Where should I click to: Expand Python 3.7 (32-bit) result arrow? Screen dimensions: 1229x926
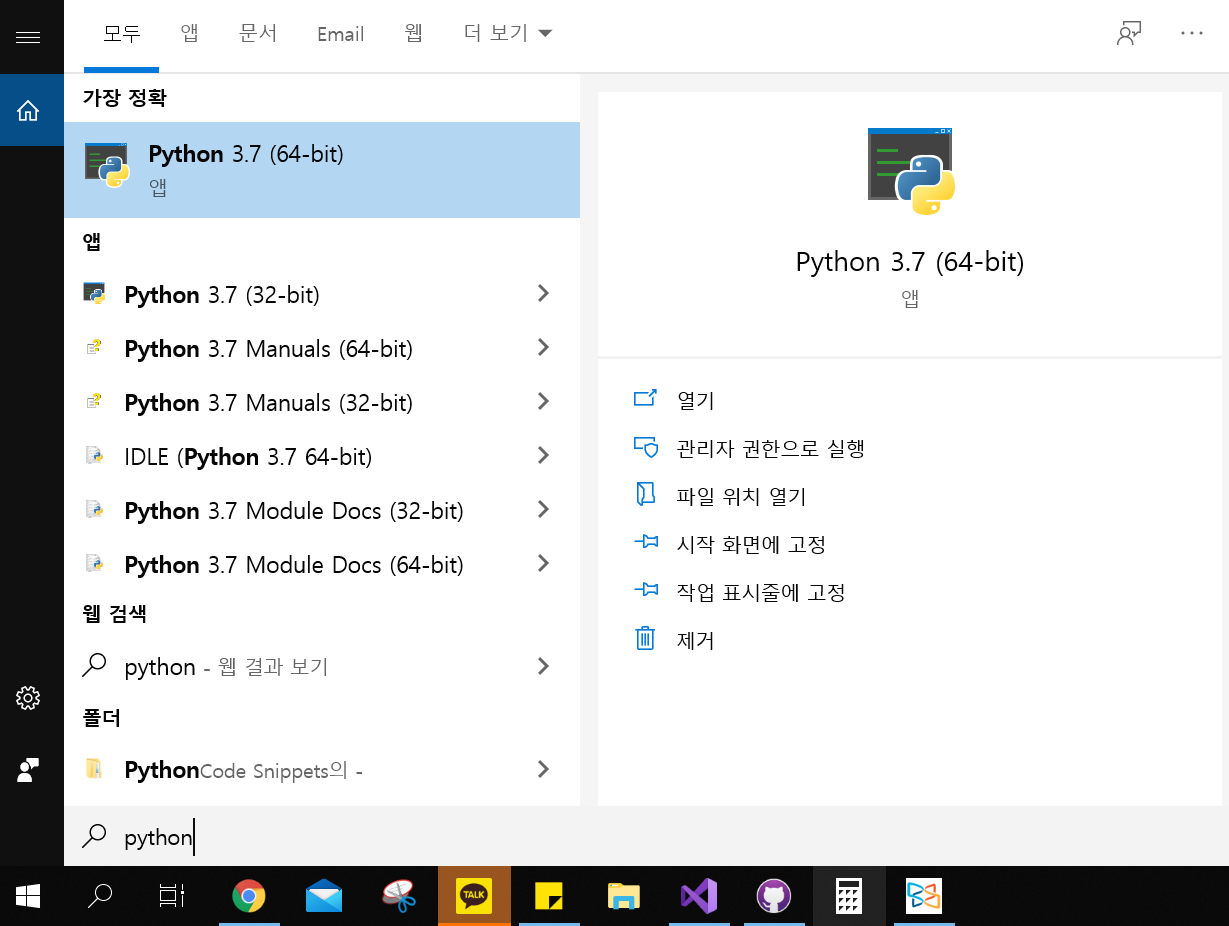click(543, 293)
